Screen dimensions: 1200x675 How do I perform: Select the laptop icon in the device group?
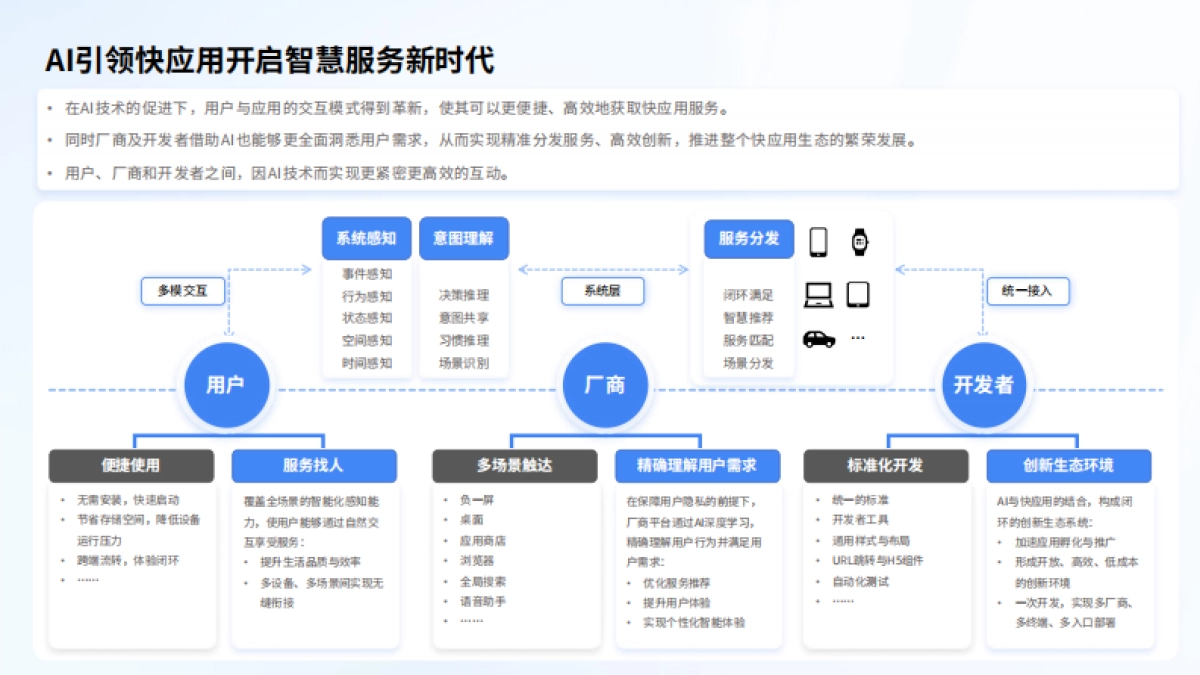point(819,295)
